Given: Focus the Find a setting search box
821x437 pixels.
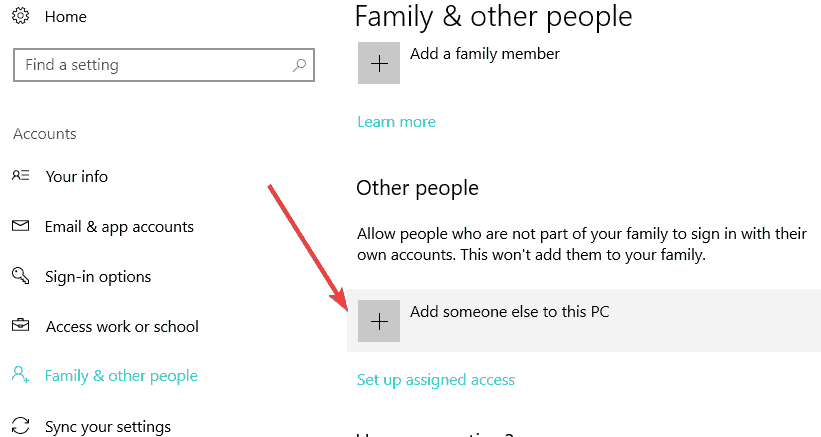Looking at the screenshot, I should pos(164,65).
